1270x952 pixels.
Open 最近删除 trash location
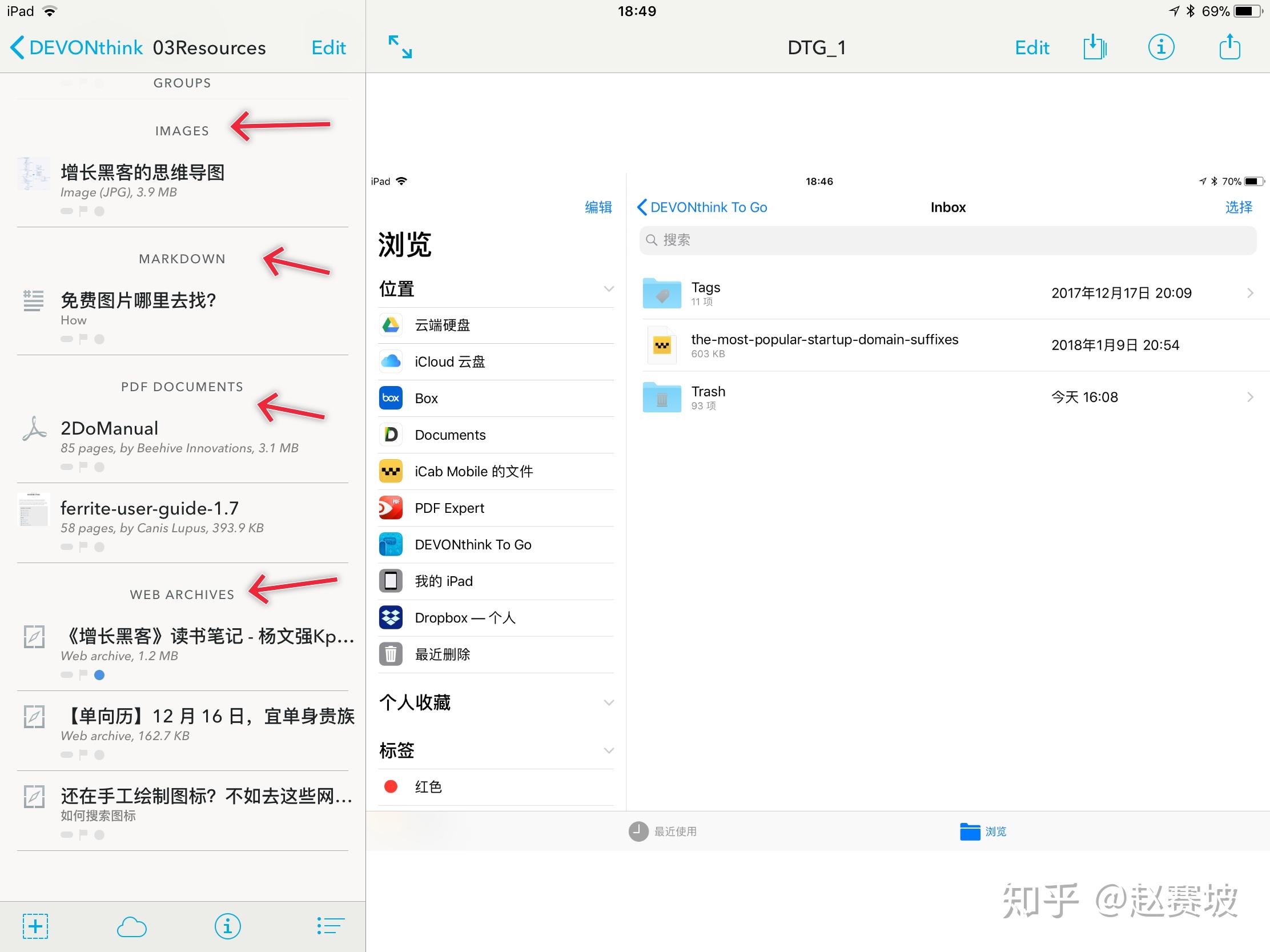pyautogui.click(x=496, y=654)
